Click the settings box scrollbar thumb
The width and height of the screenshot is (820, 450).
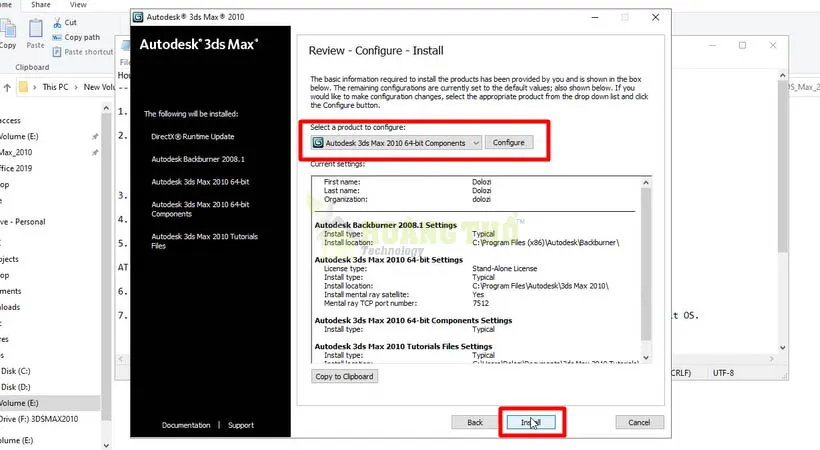coord(646,264)
